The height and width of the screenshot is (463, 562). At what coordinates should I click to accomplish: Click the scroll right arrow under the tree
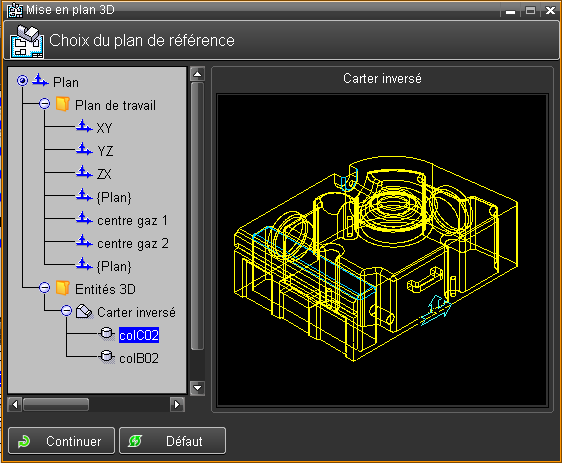pos(177,405)
